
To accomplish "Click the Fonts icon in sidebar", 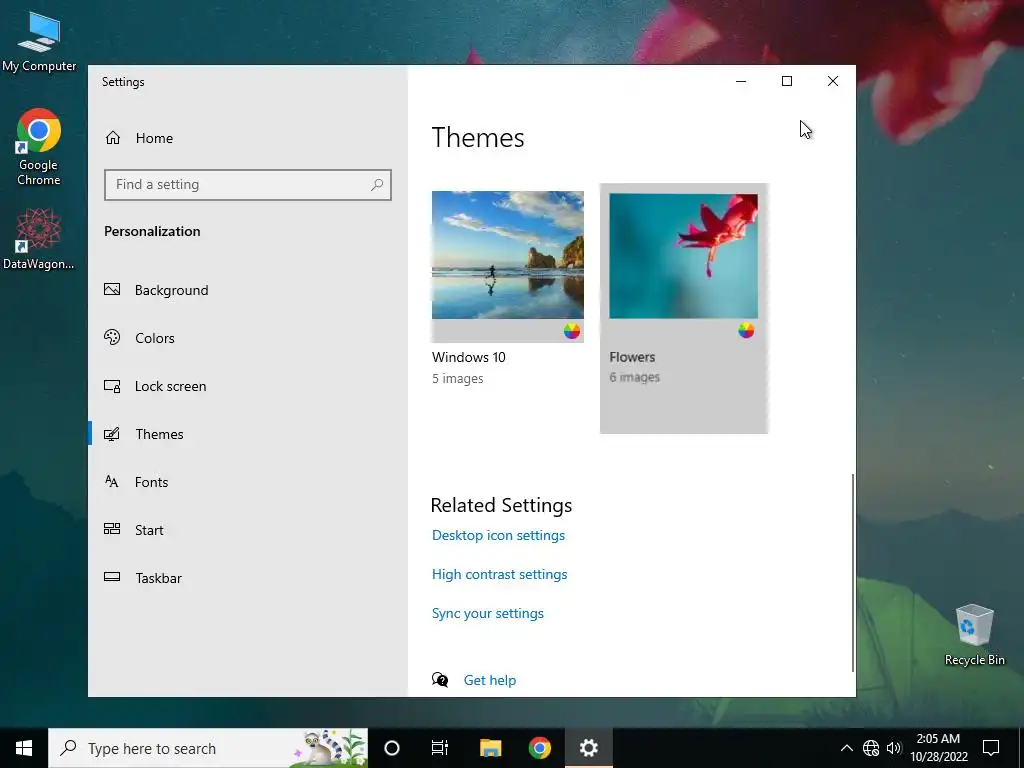I will pyautogui.click(x=112, y=481).
